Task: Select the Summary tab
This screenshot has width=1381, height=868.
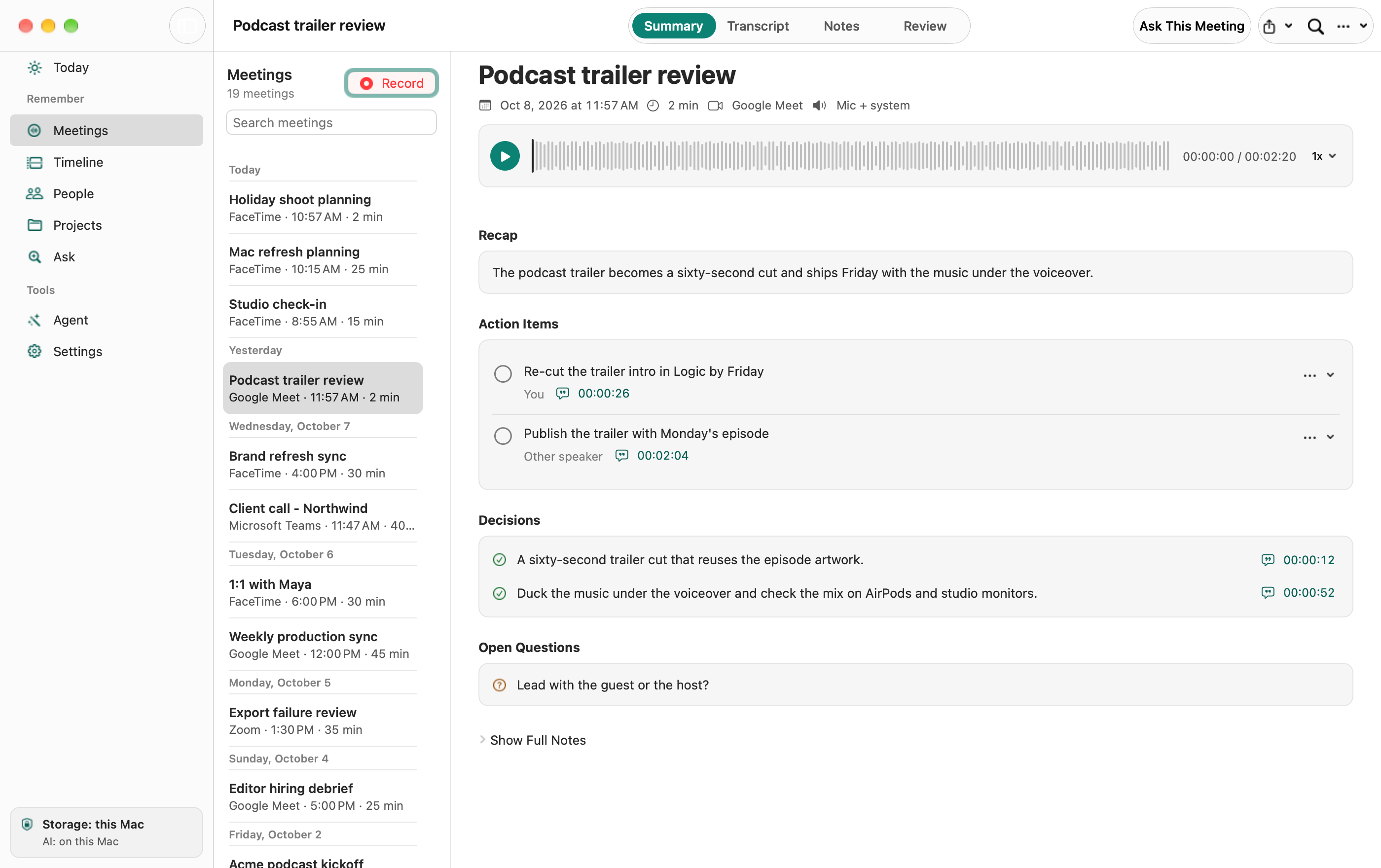Action: click(673, 26)
